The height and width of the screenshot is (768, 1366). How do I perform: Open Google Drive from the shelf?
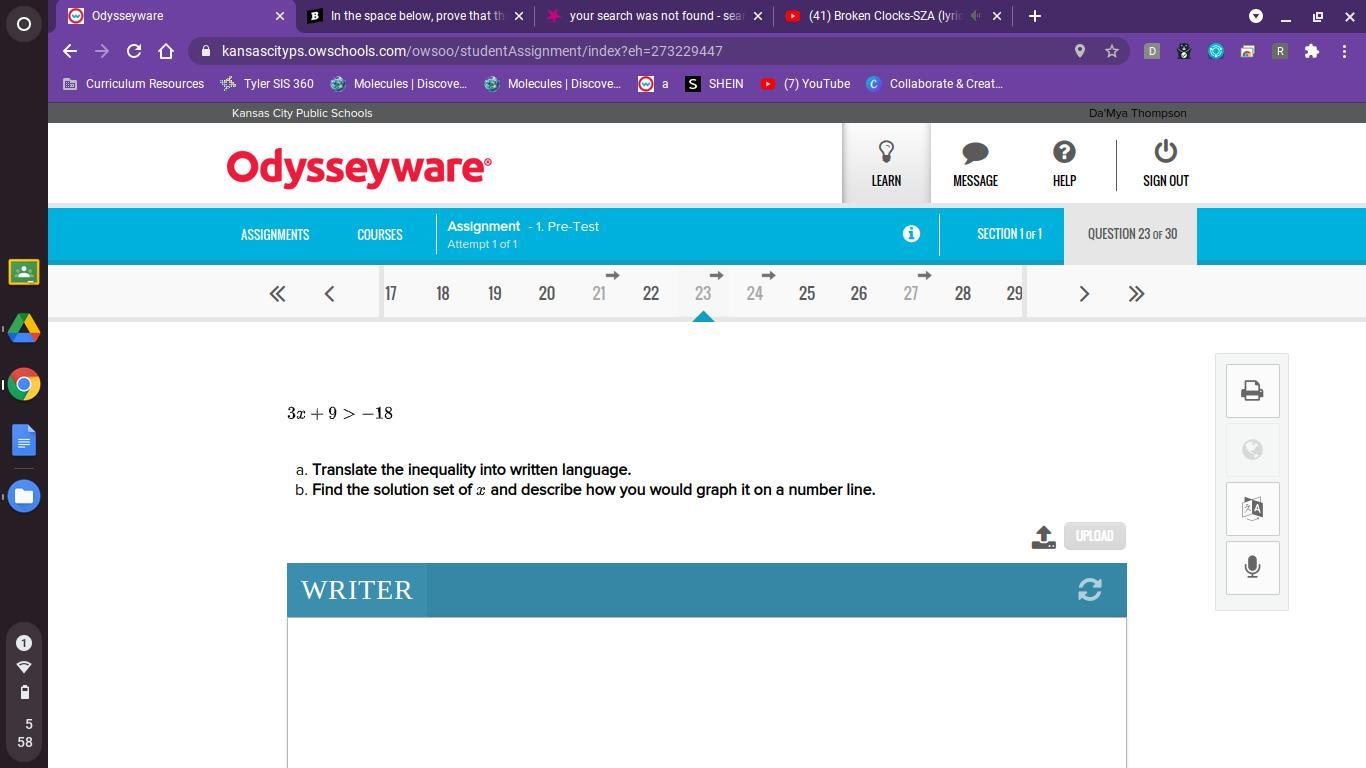pos(24,328)
